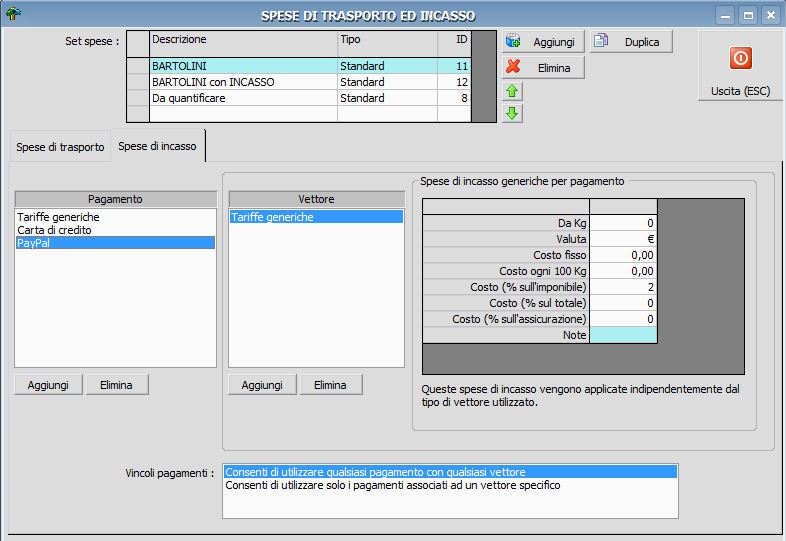This screenshot has width=786, height=541.
Task: Select PayPal in the Pagamento list
Action: click(115, 243)
